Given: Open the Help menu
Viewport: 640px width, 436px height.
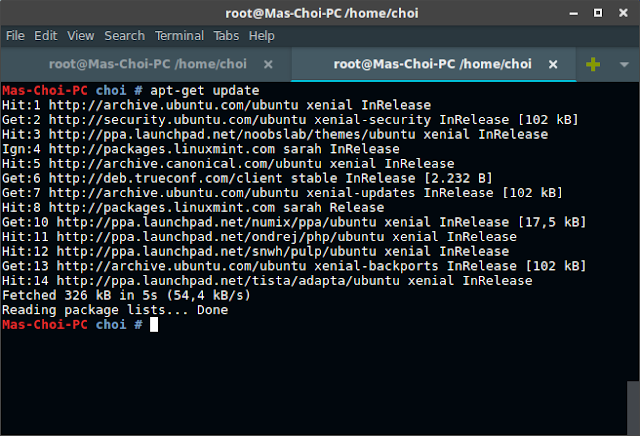Looking at the screenshot, I should click(262, 36).
